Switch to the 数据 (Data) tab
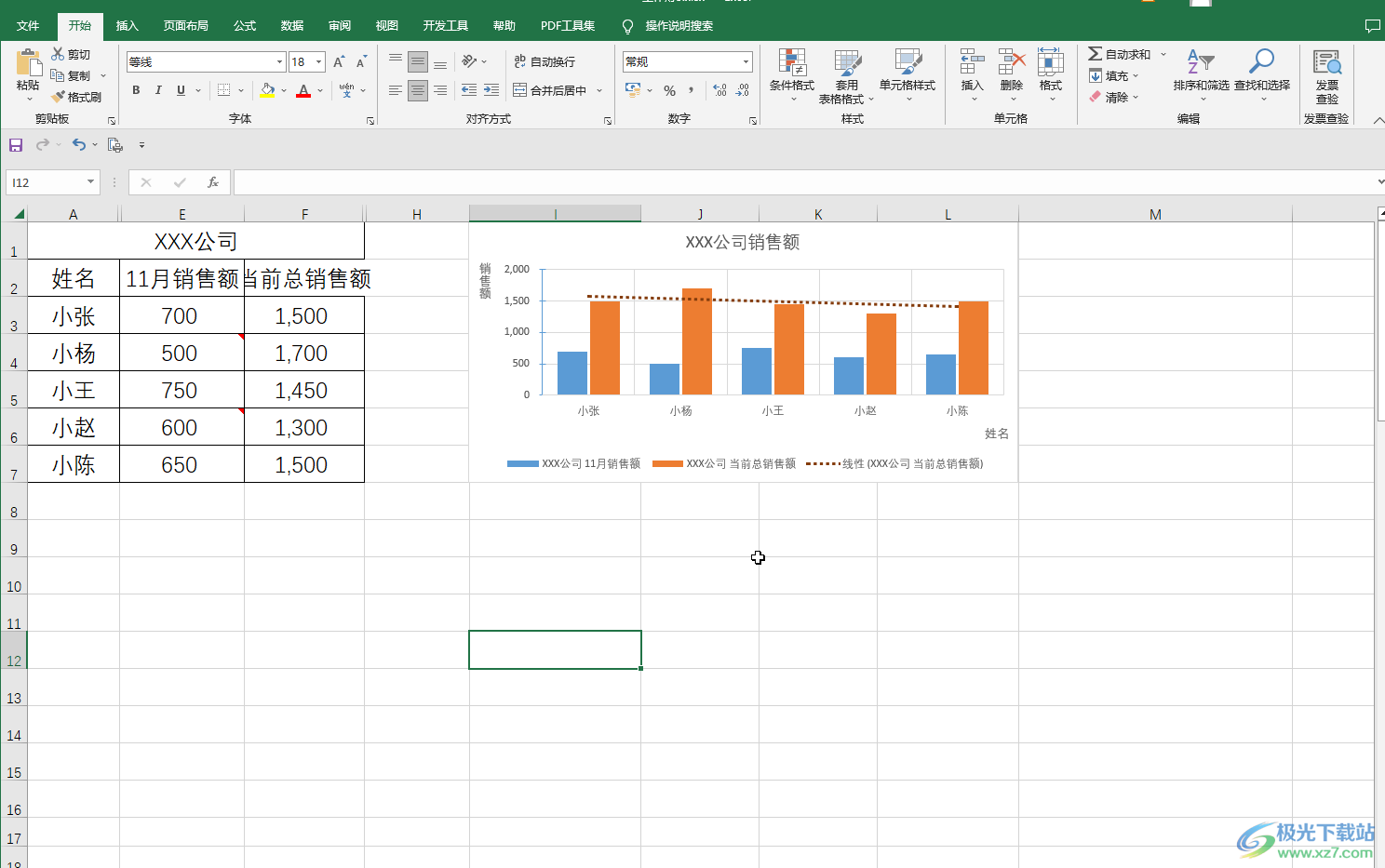 pyautogui.click(x=292, y=26)
